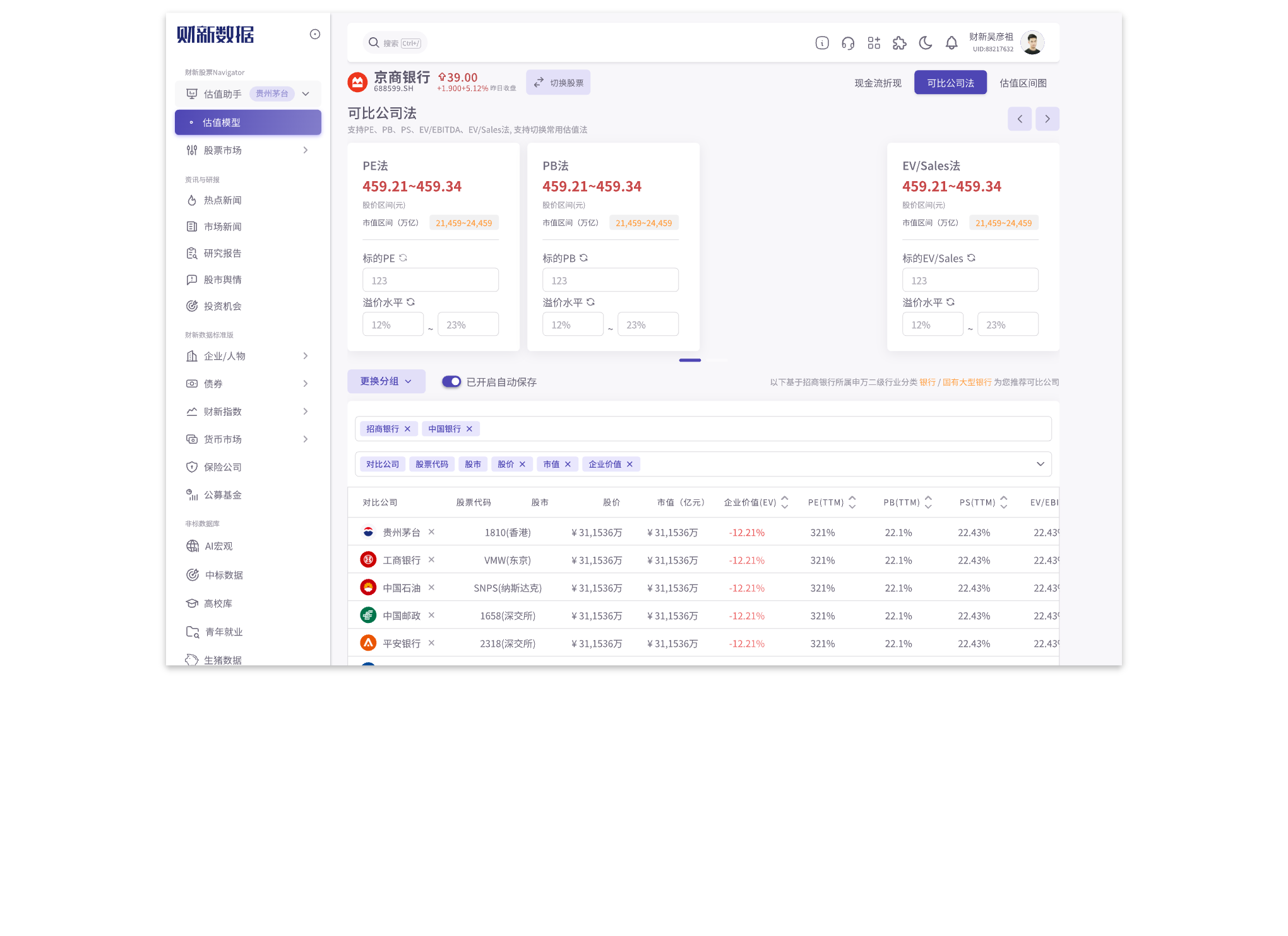This screenshot has height=936, width=1288.
Task: Sort by PE(TTM) column
Action: click(852, 502)
